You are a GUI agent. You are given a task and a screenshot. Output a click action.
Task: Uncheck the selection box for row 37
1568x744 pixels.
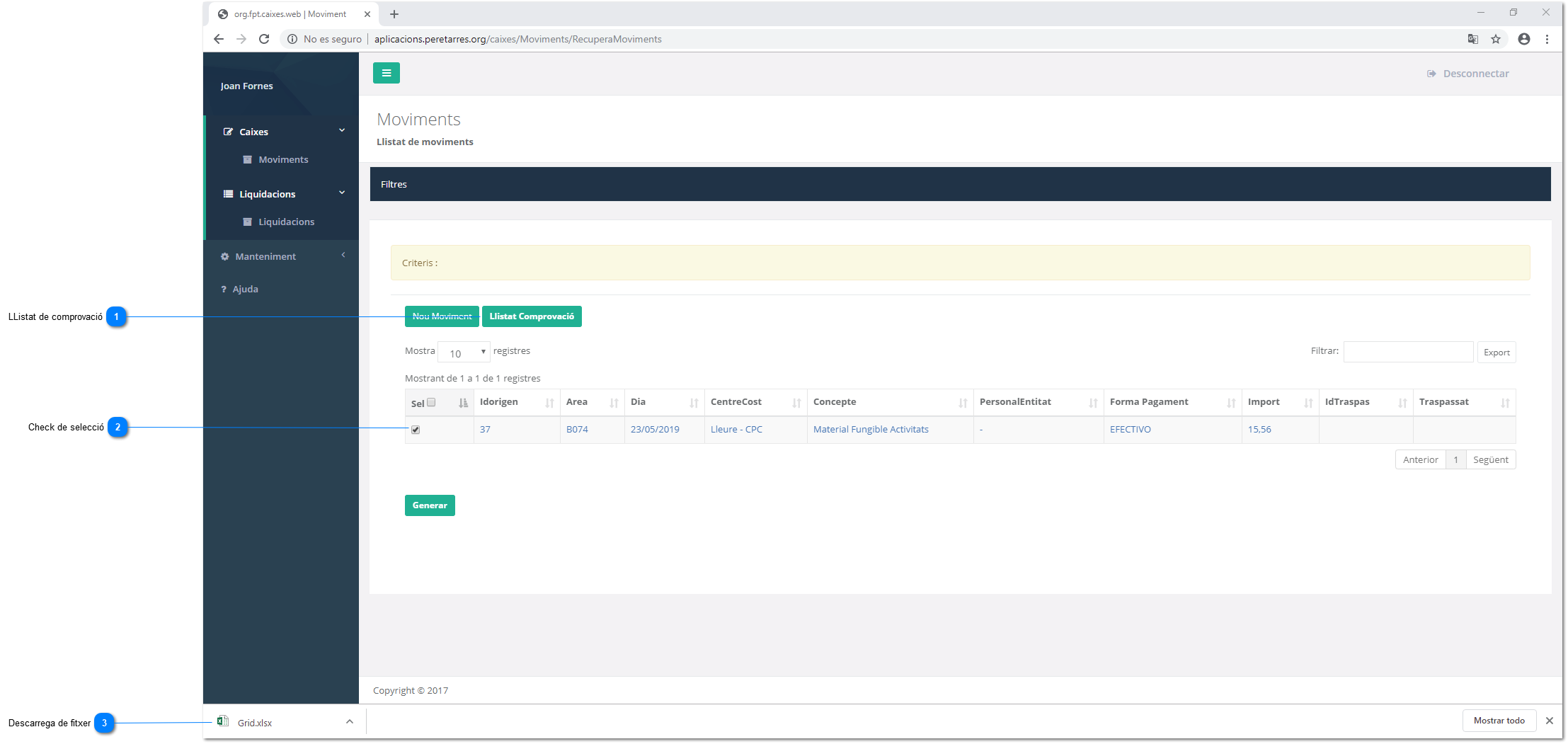pyautogui.click(x=416, y=430)
